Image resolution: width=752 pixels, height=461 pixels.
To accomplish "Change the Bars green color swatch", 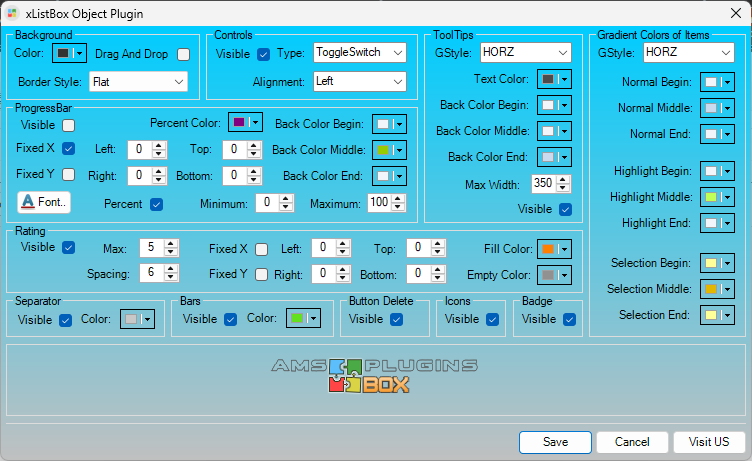I will 302,319.
